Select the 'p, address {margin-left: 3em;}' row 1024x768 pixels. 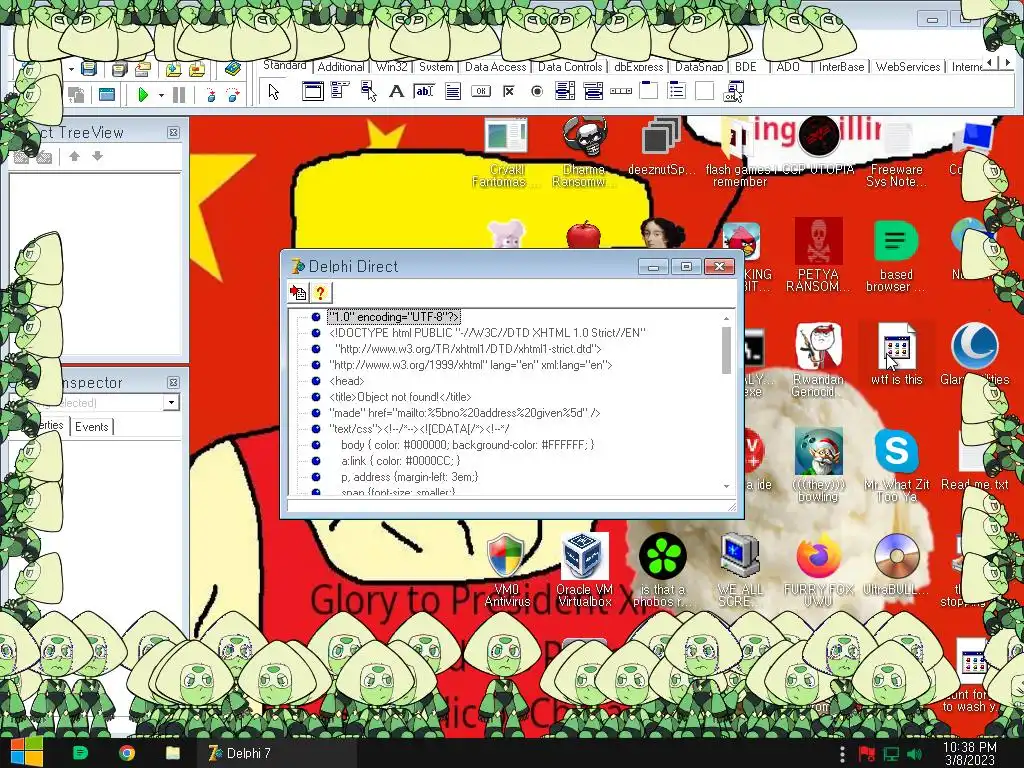click(x=409, y=477)
